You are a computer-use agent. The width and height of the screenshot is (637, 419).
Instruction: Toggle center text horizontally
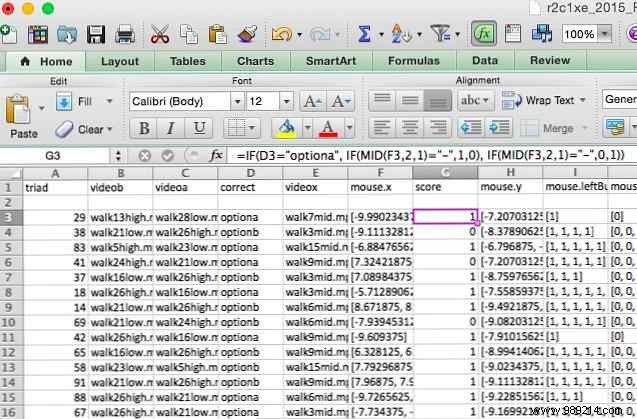coord(410,128)
